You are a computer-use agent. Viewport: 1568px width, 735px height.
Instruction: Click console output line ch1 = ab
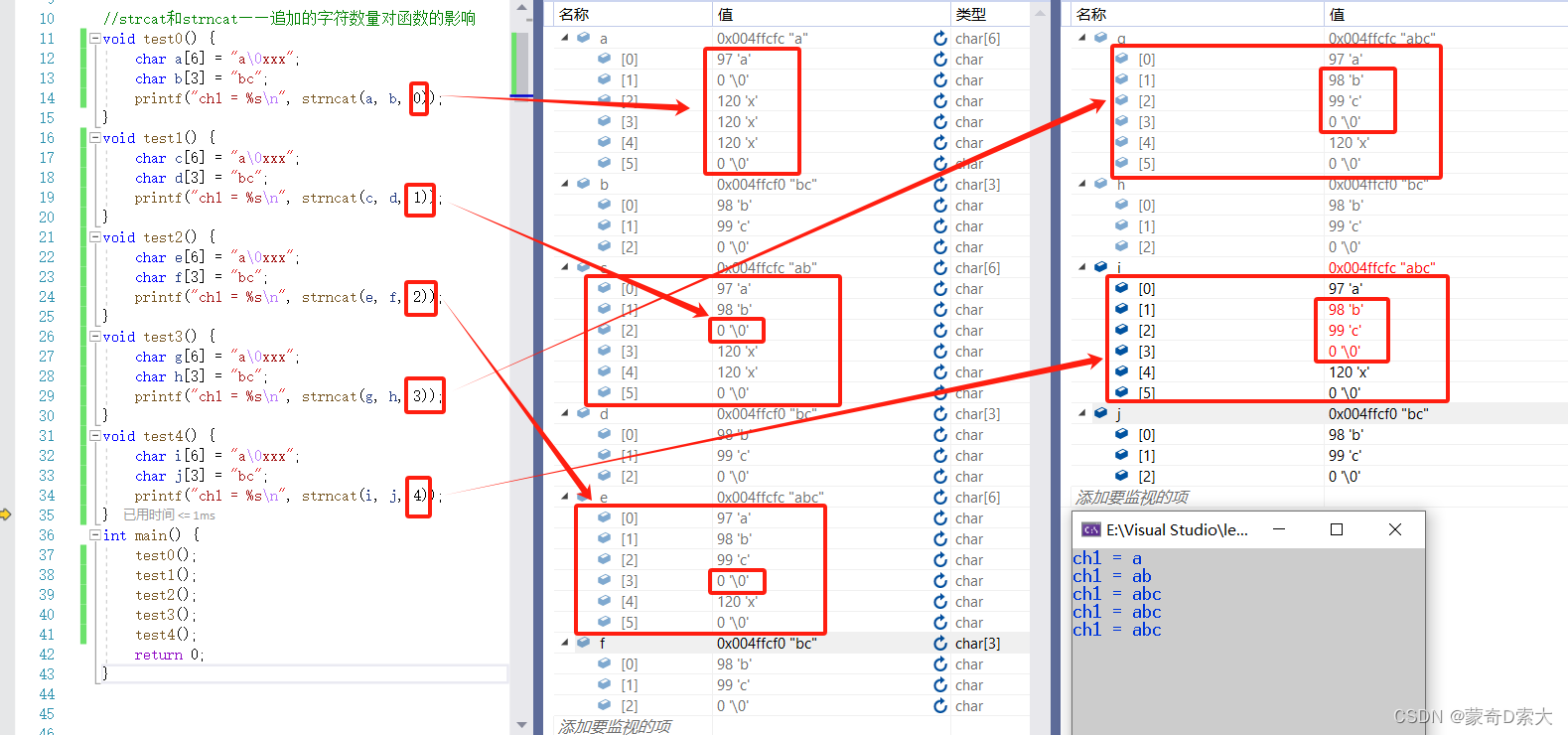(x=1111, y=576)
